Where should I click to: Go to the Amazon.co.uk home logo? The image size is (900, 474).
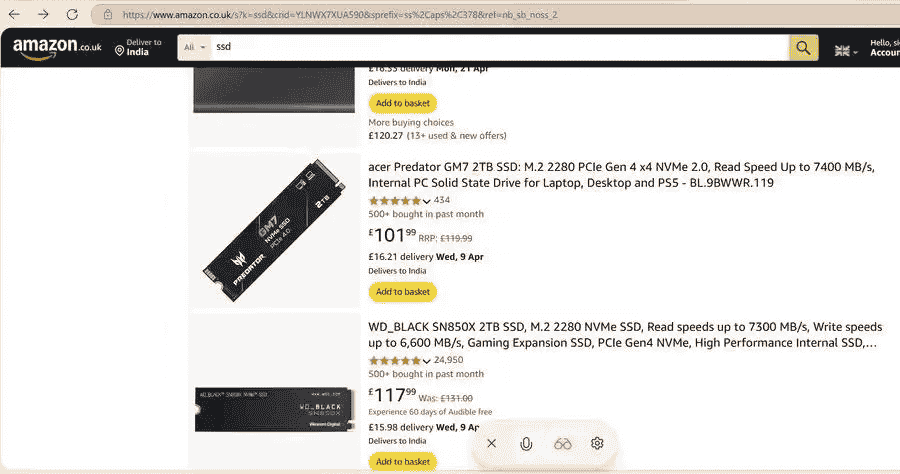tap(58, 47)
